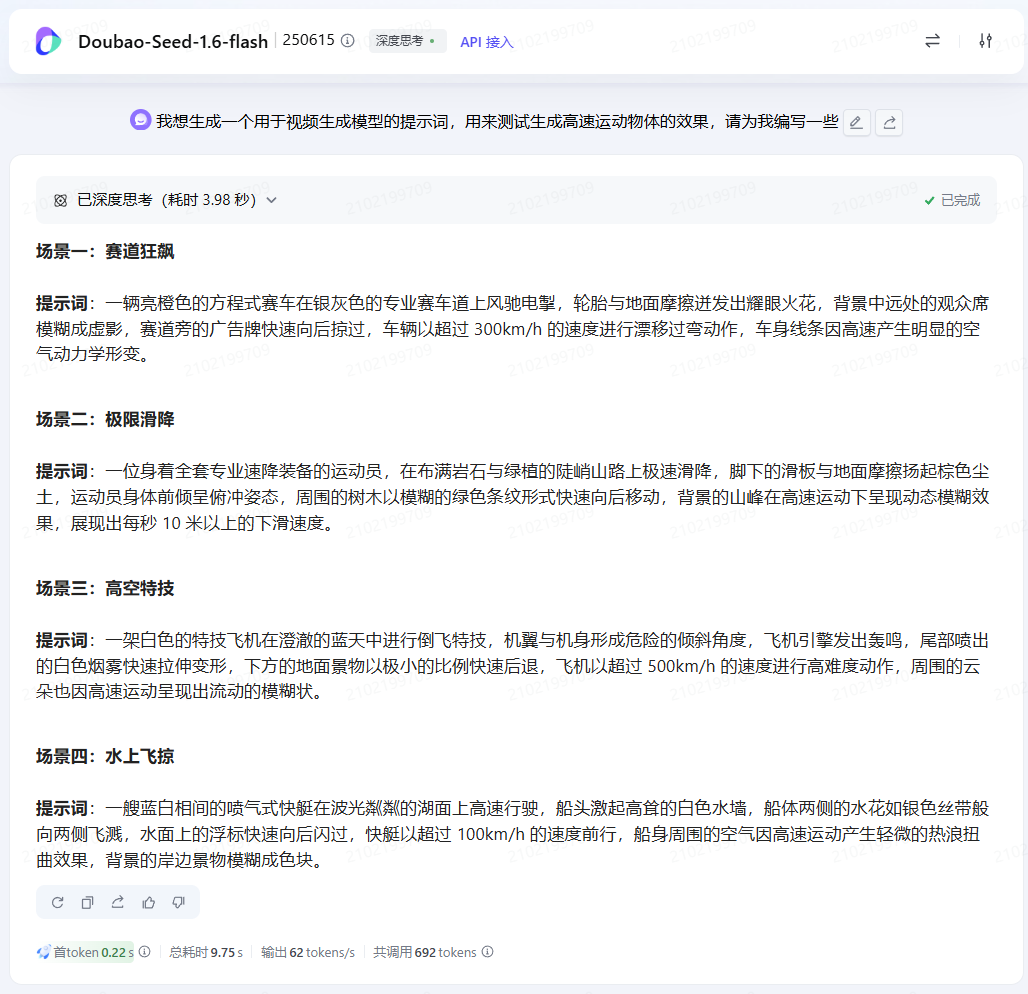Image resolution: width=1028 pixels, height=994 pixels.
Task: Share the response via arrow icon
Action: click(x=118, y=903)
